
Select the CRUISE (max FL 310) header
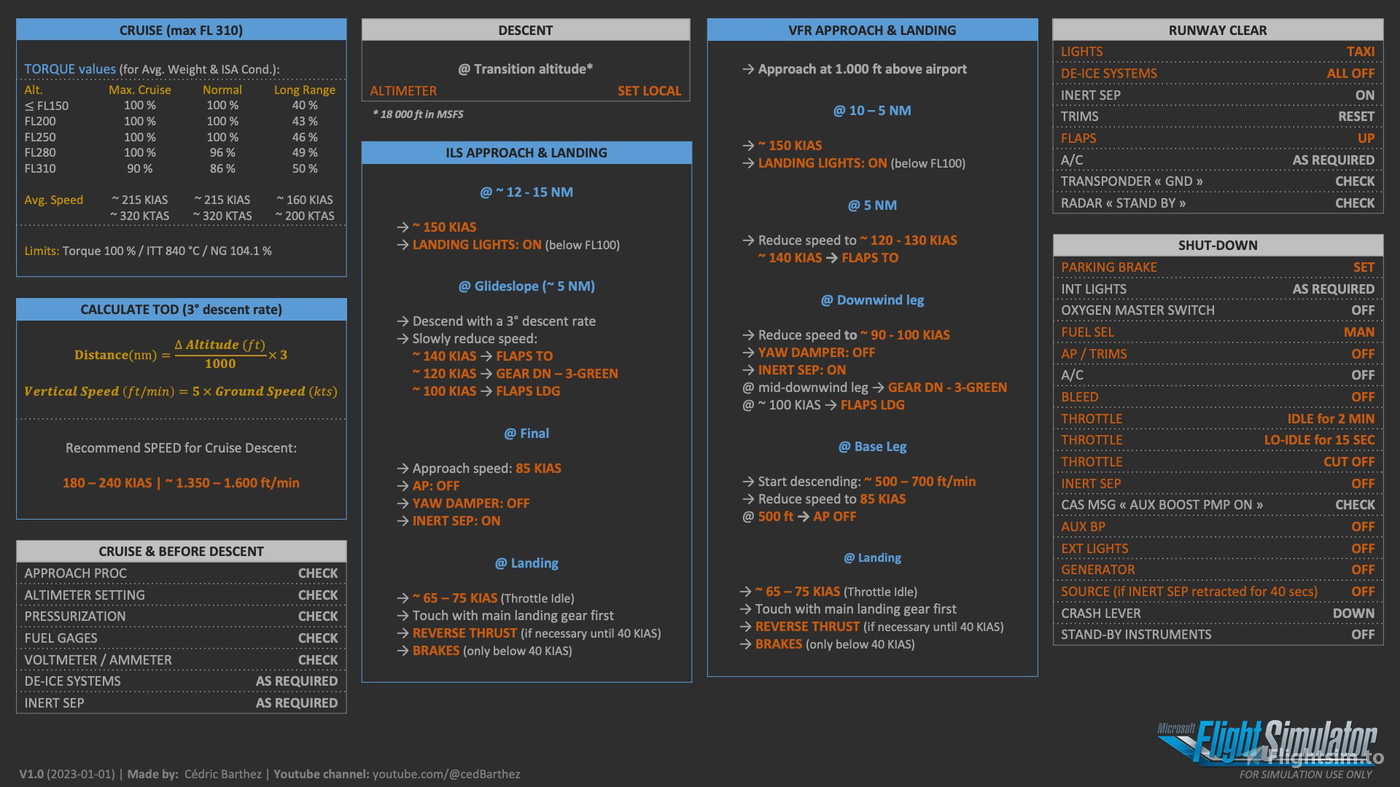click(181, 30)
